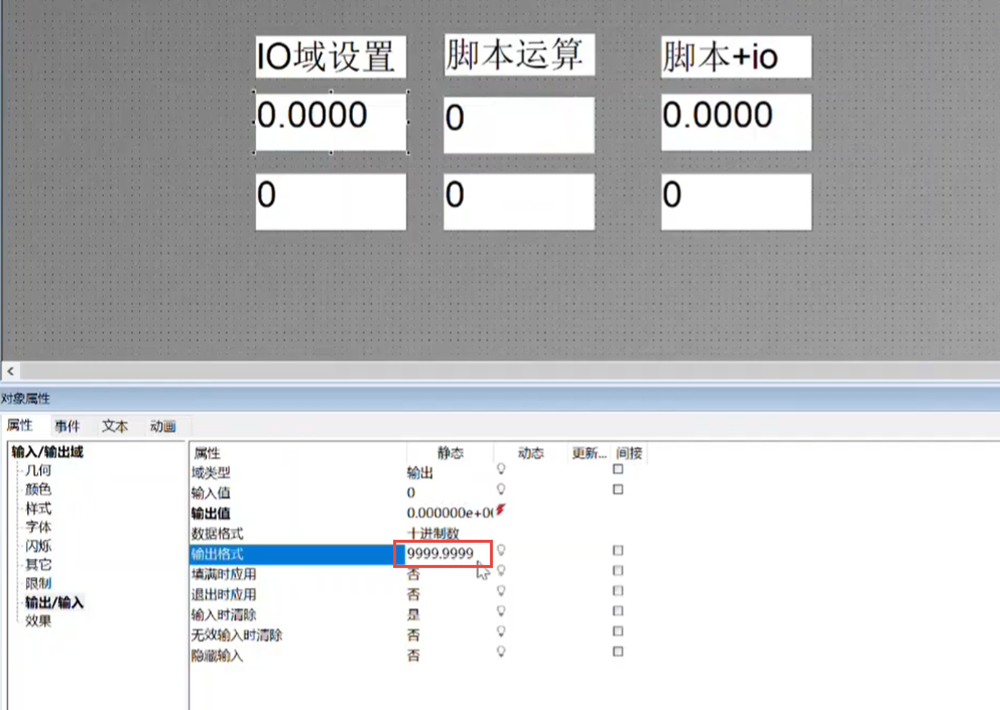Select the 脚本运算 static text label
Image resolution: width=1000 pixels, height=710 pixels.
(x=516, y=55)
